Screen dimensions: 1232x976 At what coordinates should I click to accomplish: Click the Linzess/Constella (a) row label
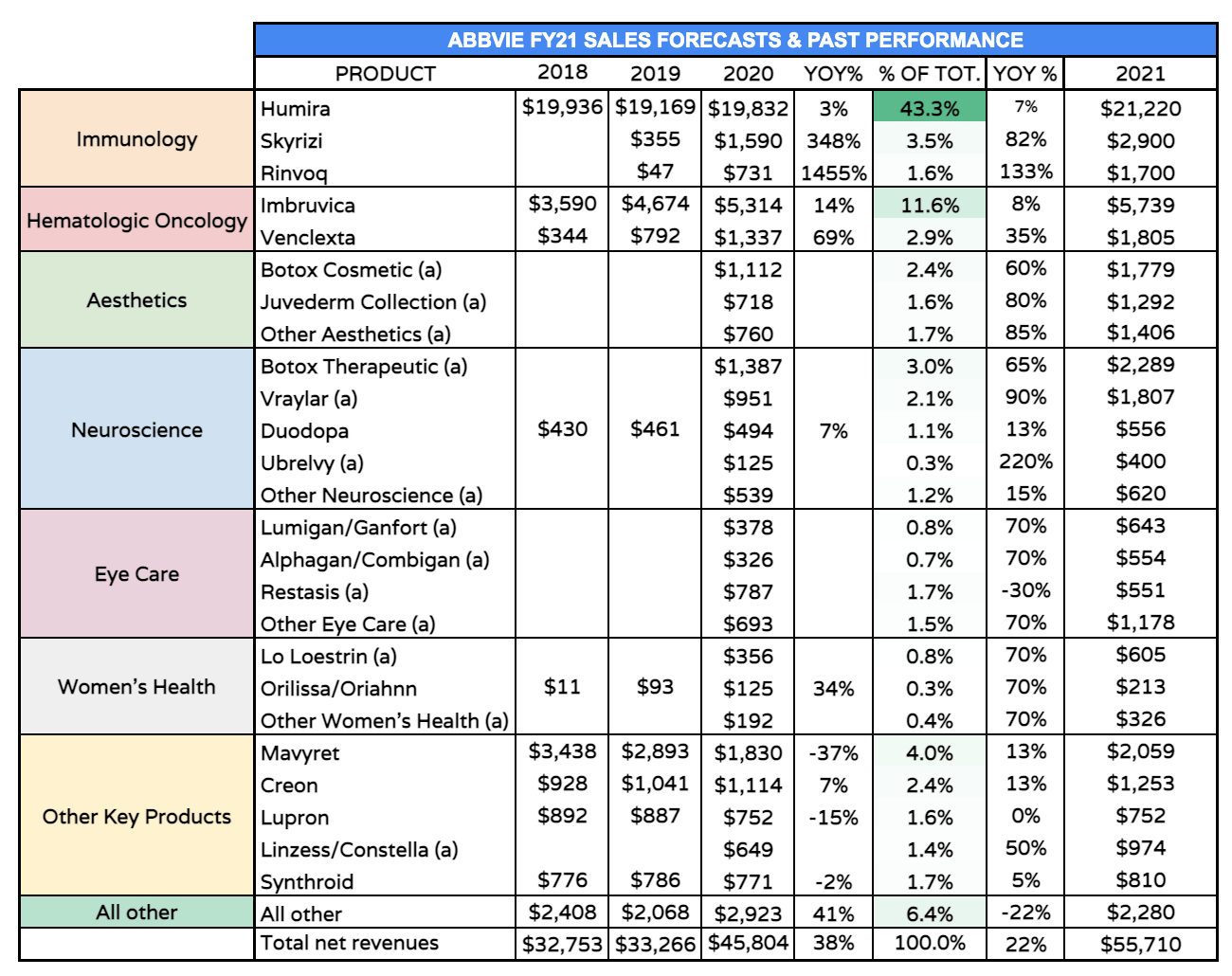359,850
